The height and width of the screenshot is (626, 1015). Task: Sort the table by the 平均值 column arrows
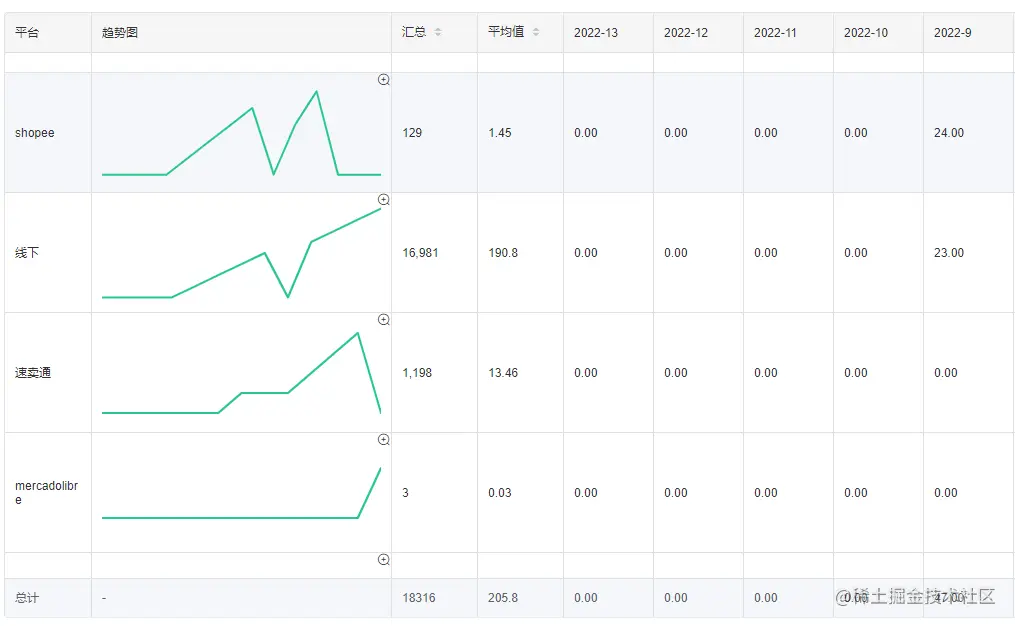coord(536,32)
